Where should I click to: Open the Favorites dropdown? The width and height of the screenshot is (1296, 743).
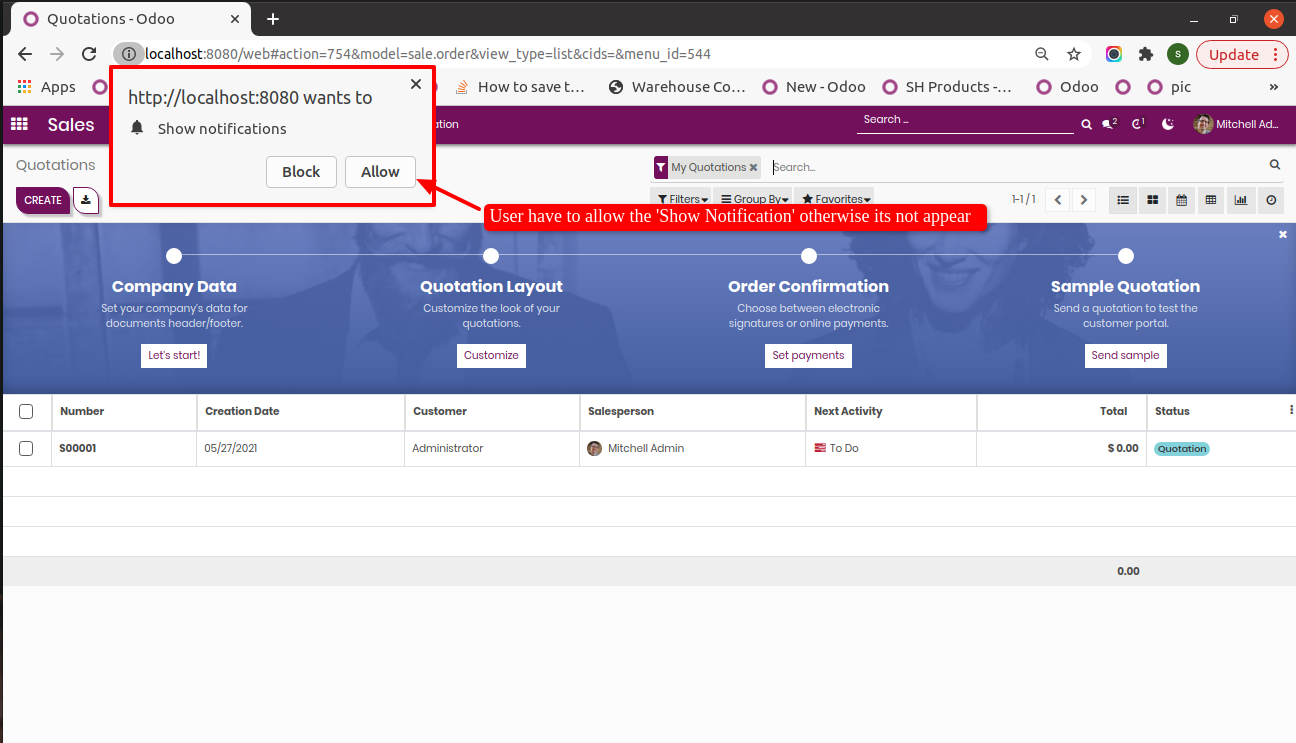click(x=835, y=199)
